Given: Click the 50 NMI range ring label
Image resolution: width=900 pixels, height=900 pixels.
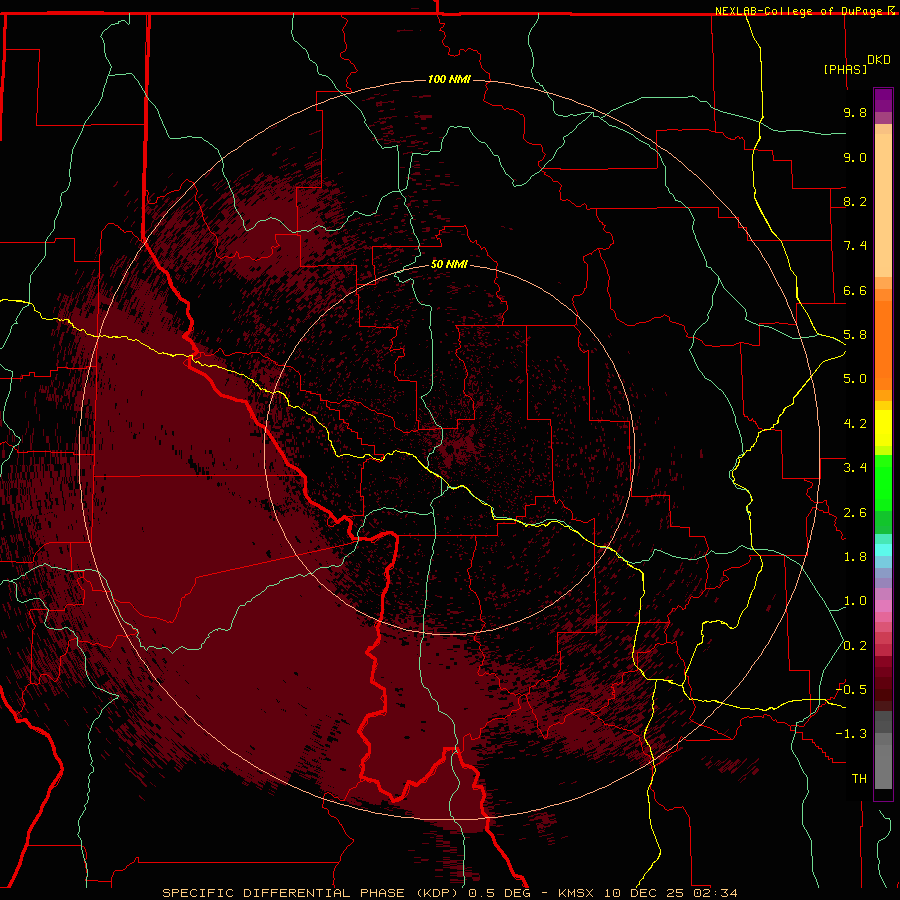Looking at the screenshot, I should tap(449, 264).
